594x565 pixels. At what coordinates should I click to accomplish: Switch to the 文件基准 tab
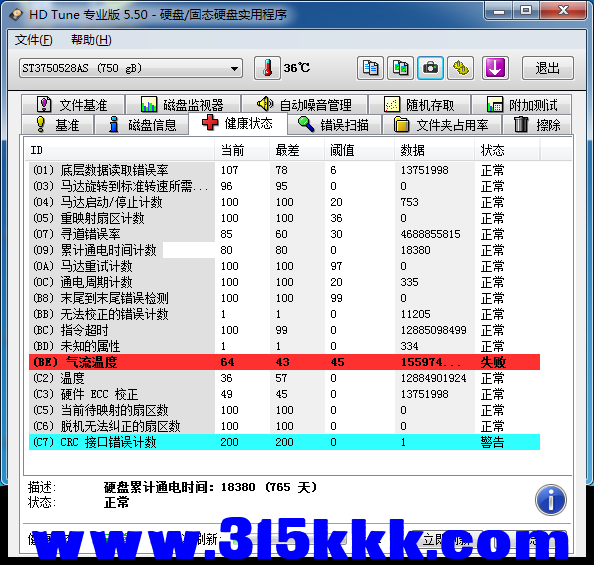73,105
